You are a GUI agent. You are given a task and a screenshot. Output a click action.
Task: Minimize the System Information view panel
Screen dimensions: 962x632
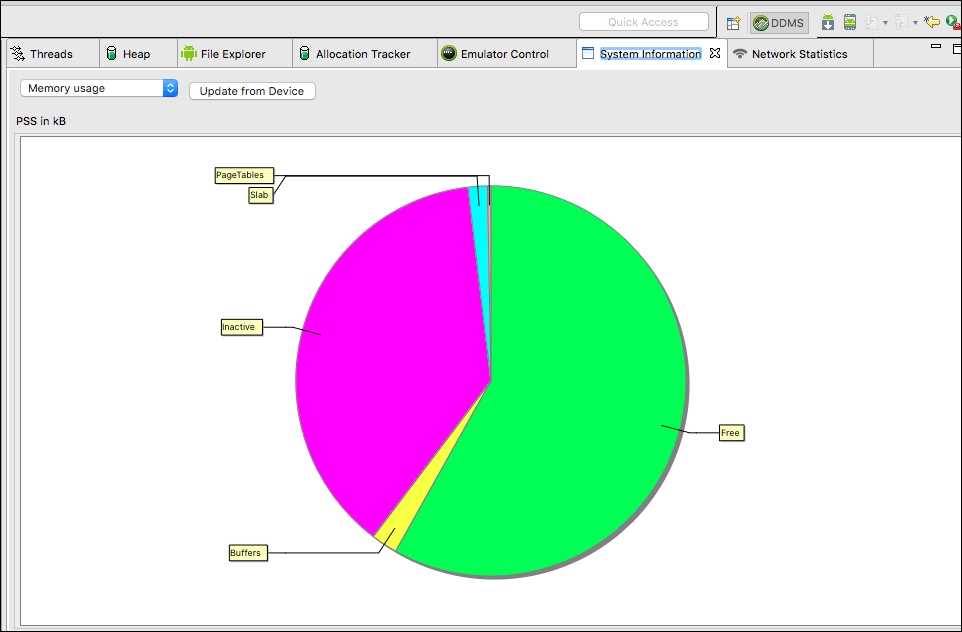(936, 46)
